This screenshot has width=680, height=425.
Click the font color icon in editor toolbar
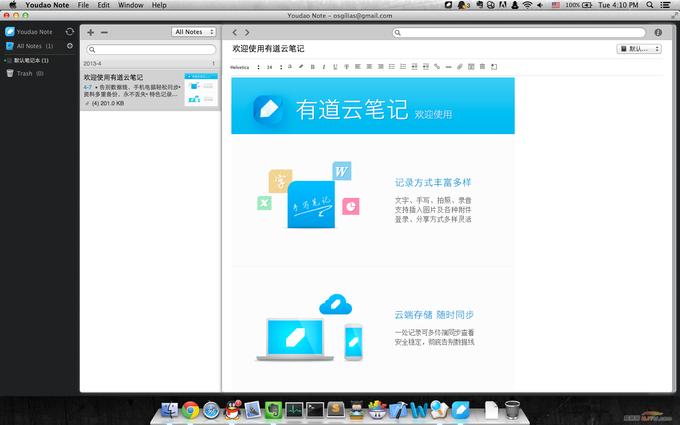tap(290, 67)
